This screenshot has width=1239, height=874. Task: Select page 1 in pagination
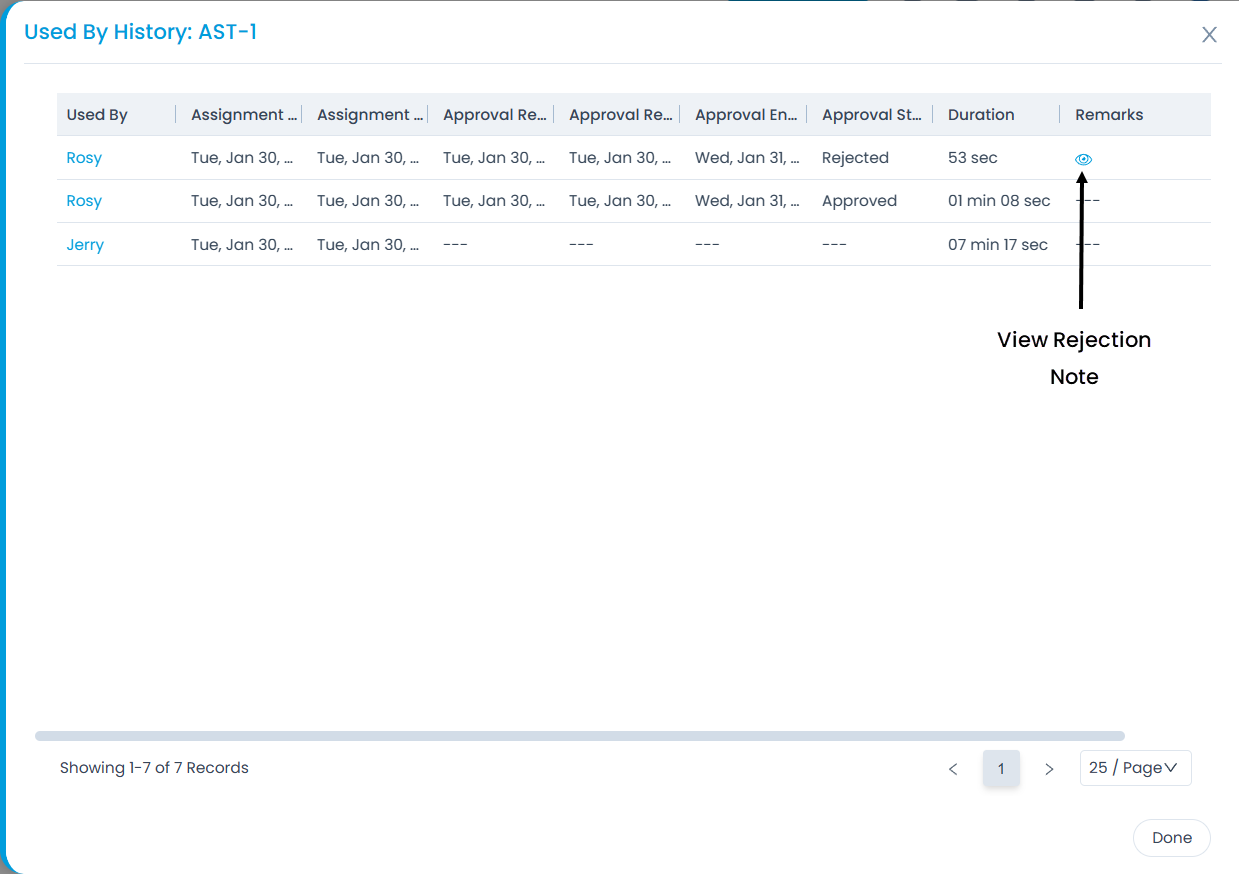(x=1001, y=769)
